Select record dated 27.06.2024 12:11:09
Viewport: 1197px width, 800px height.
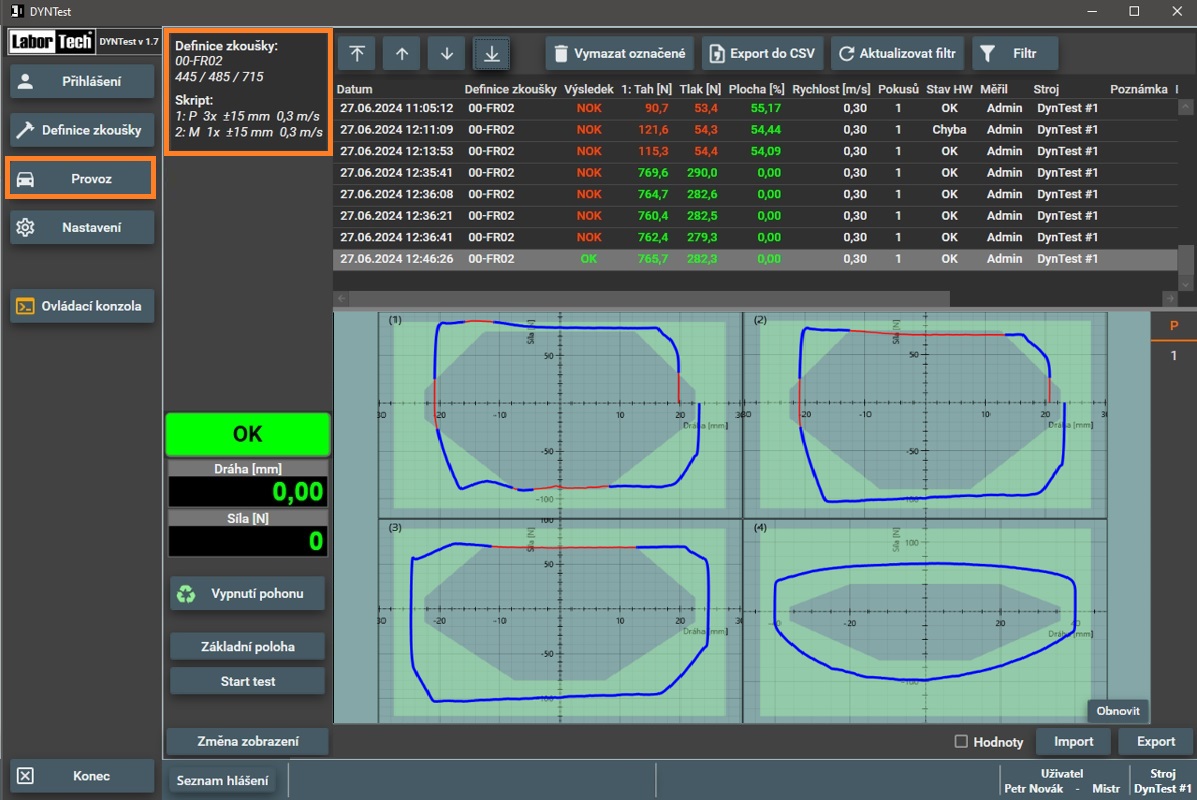[755, 130]
